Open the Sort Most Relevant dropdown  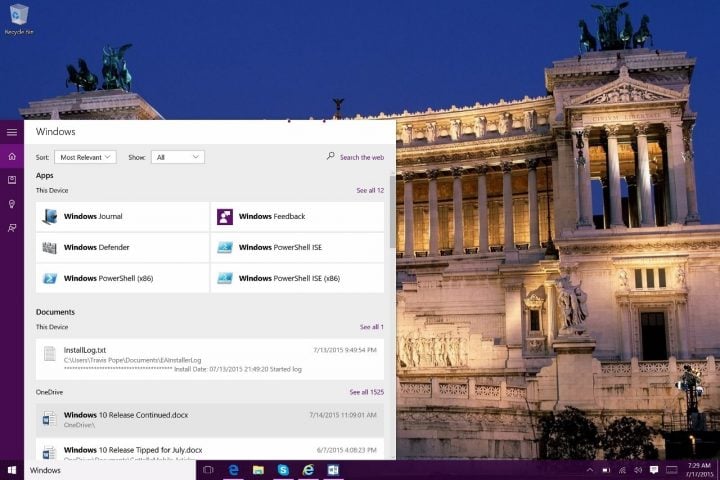coord(85,157)
